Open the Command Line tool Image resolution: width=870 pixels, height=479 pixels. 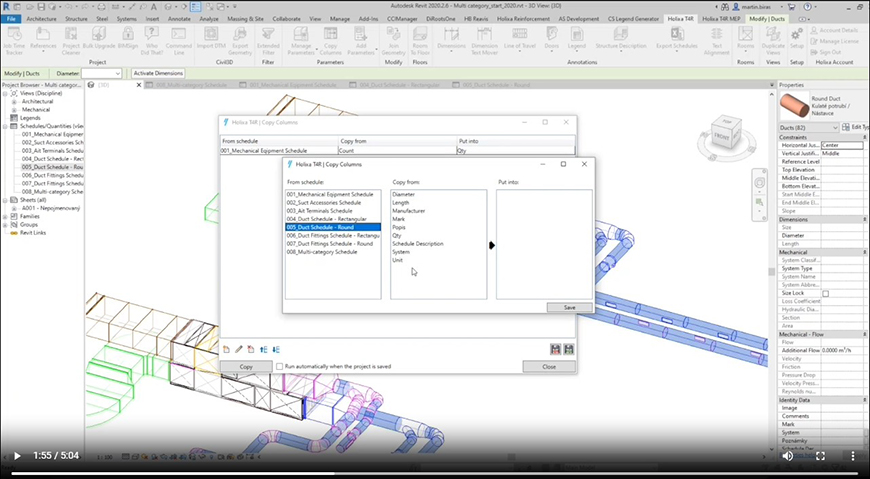pos(179,41)
